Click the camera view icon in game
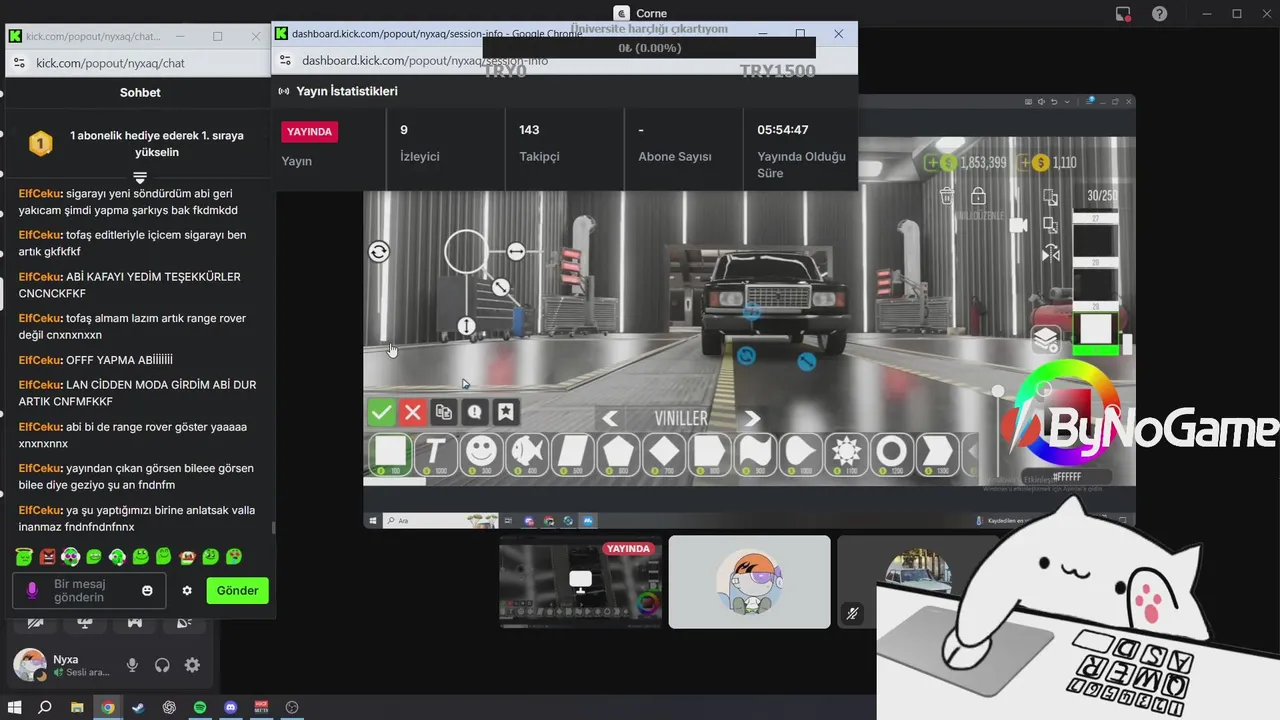 click(1019, 225)
